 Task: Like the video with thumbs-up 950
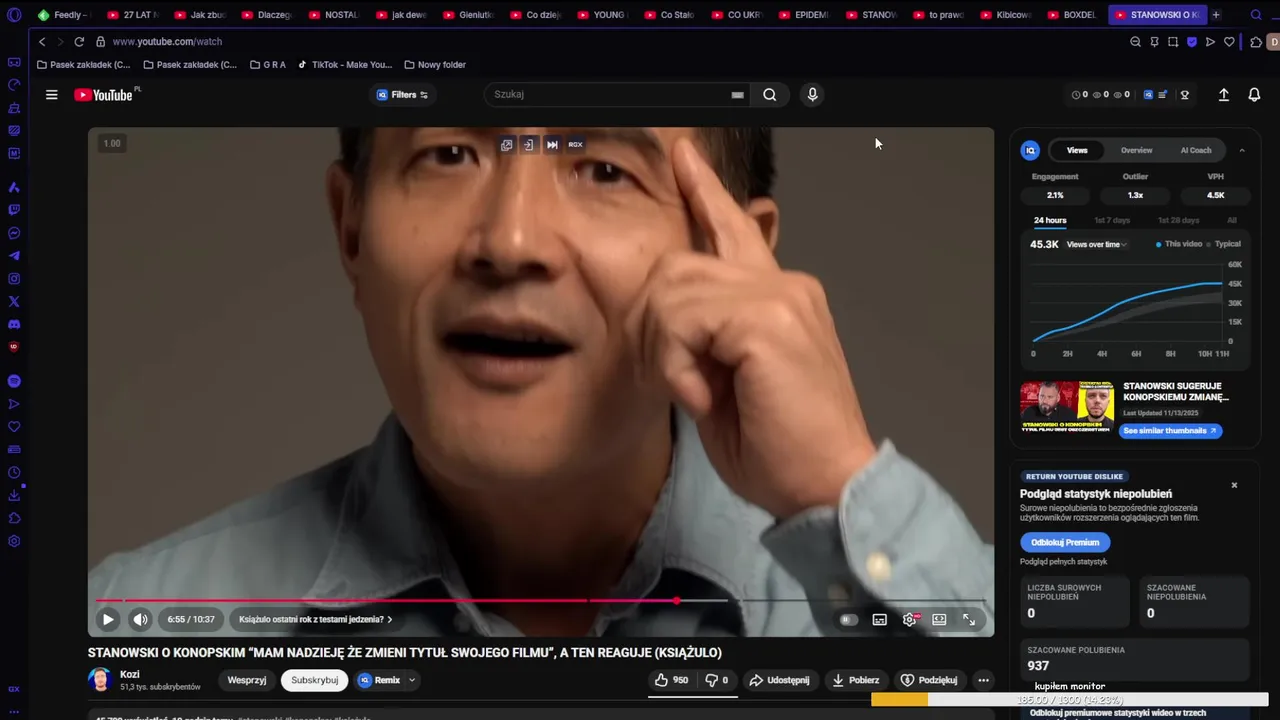coord(672,680)
